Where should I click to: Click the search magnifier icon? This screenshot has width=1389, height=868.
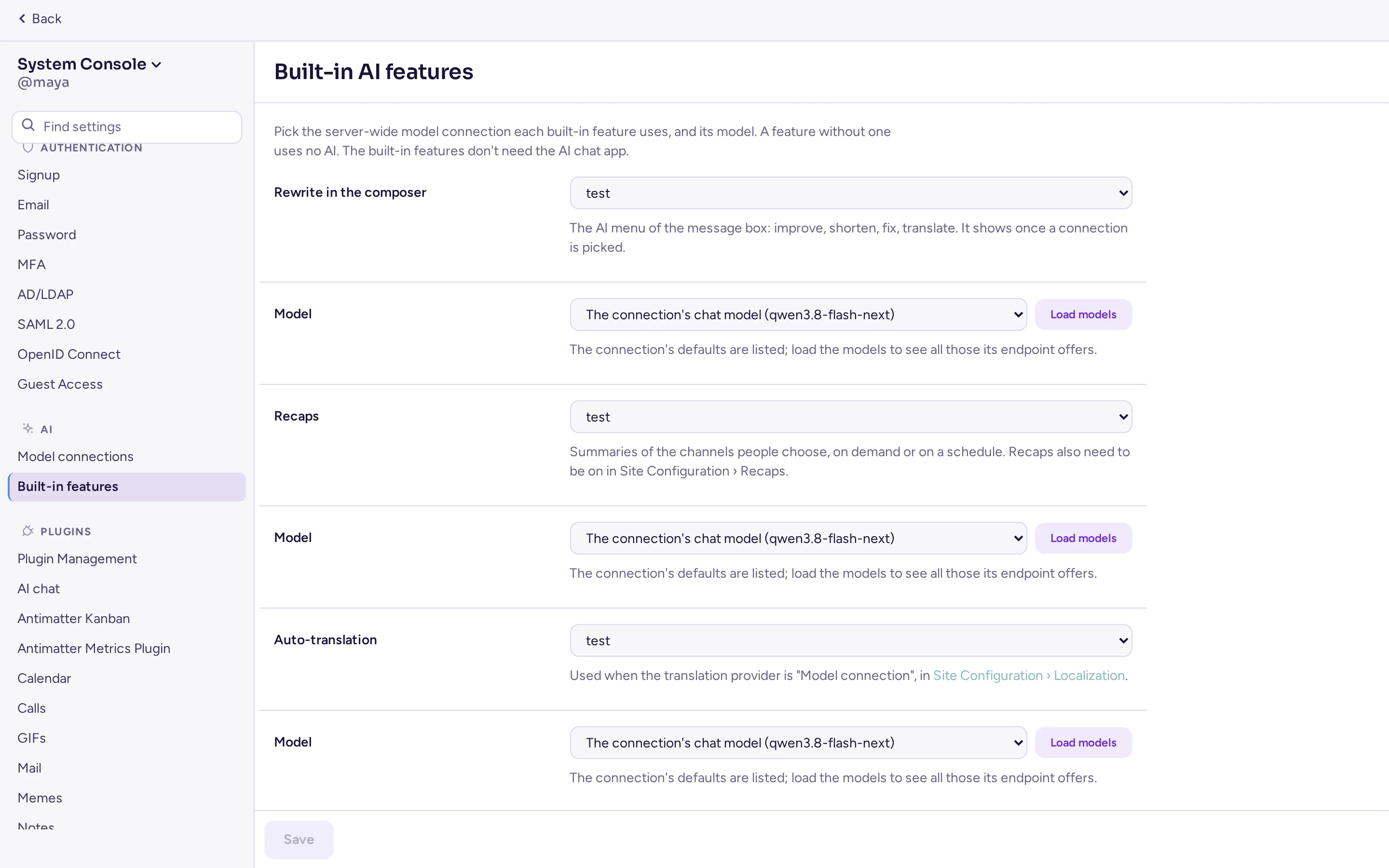point(28,125)
